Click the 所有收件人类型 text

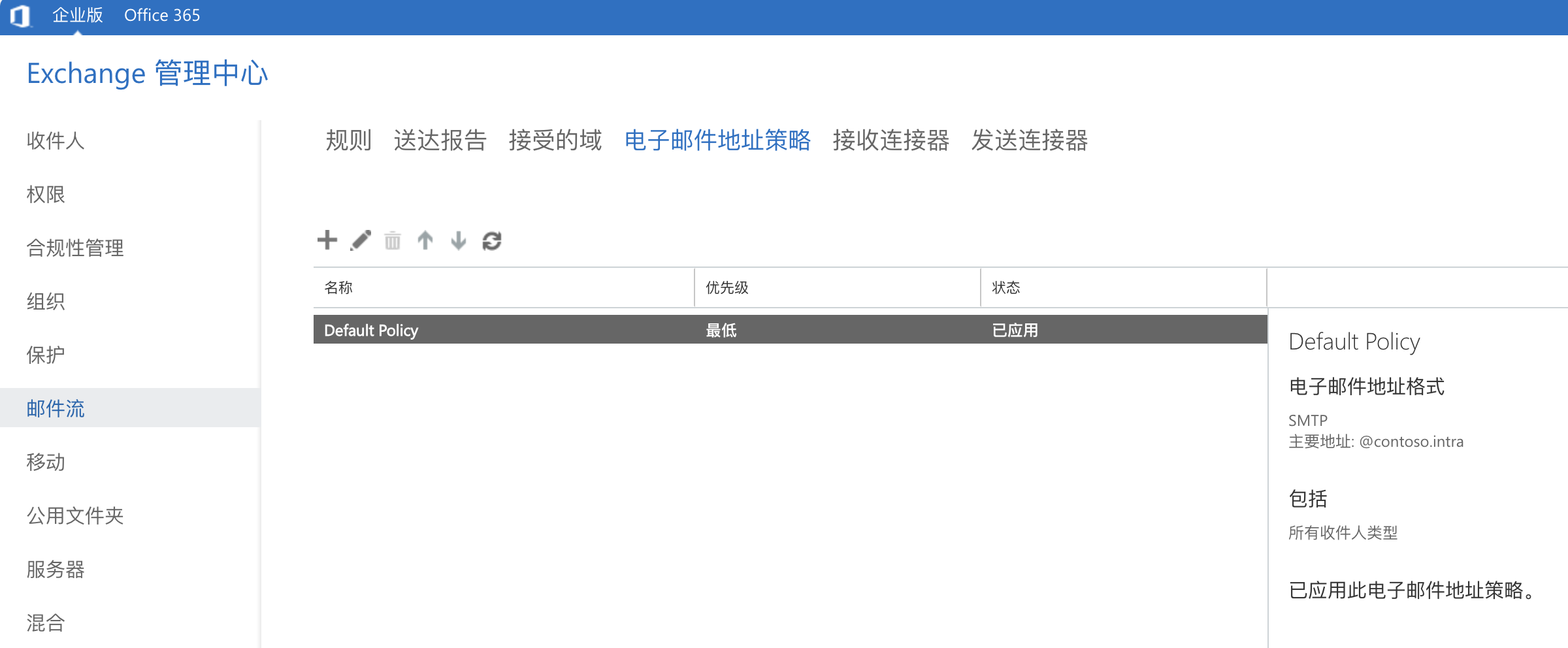[1343, 532]
